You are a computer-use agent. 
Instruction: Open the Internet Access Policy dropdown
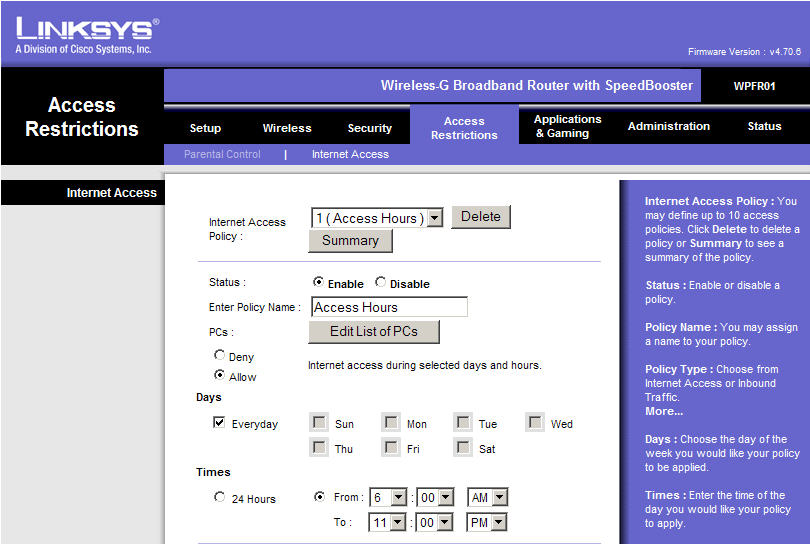pos(434,218)
